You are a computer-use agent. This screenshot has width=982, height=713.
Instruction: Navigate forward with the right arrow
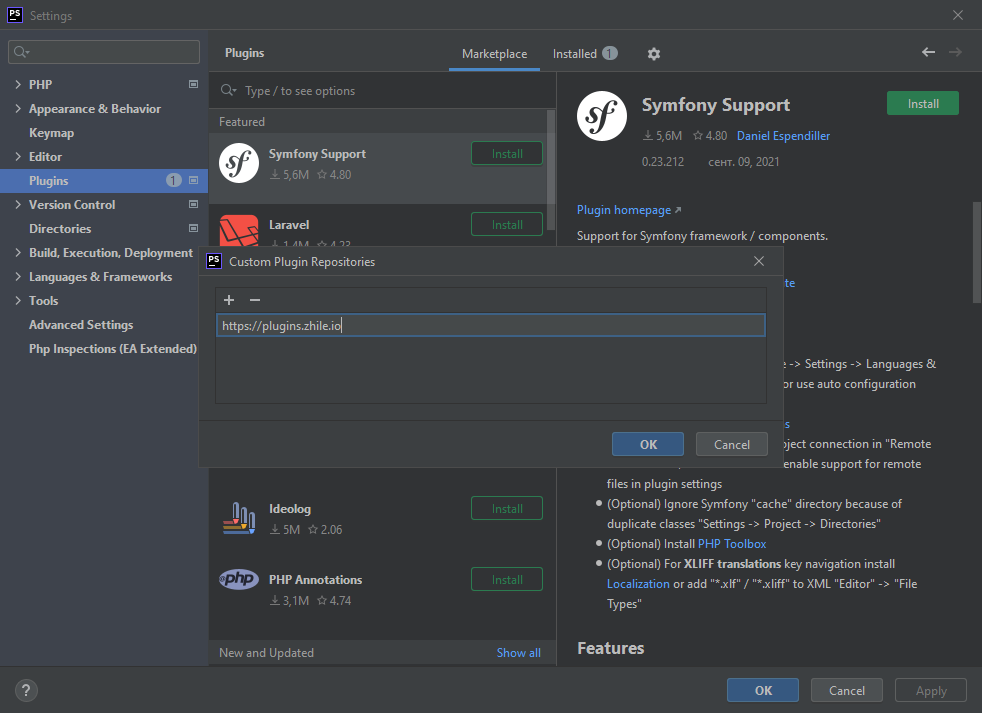(x=955, y=52)
